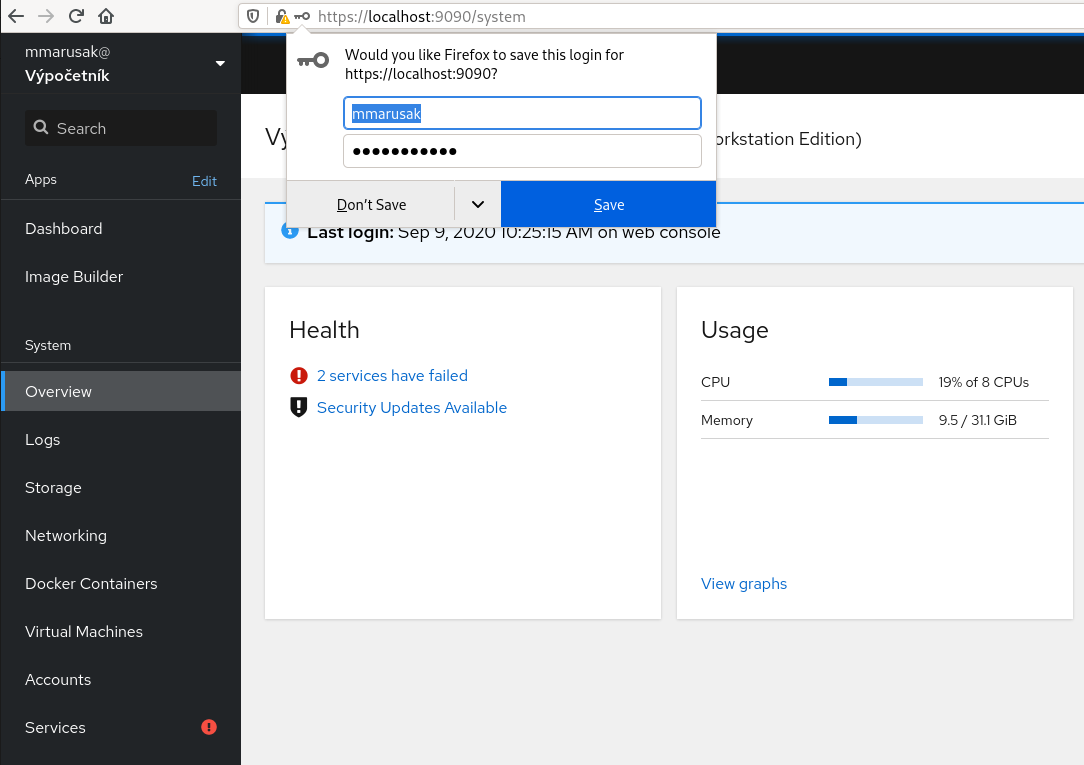The image size is (1084, 765).
Task: Click the lock warning site-info icon
Action: [x=282, y=17]
